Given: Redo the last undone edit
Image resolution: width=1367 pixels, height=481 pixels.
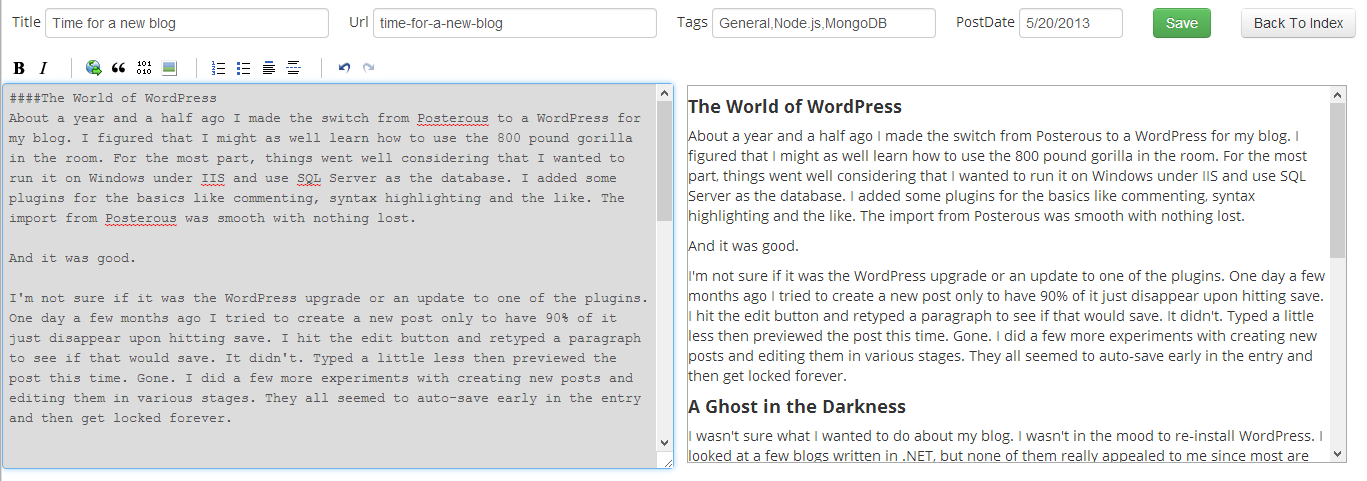Looking at the screenshot, I should [x=369, y=68].
